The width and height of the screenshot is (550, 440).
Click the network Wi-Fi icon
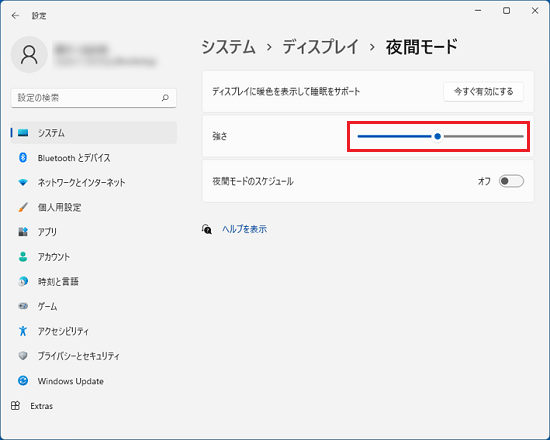tap(23, 182)
